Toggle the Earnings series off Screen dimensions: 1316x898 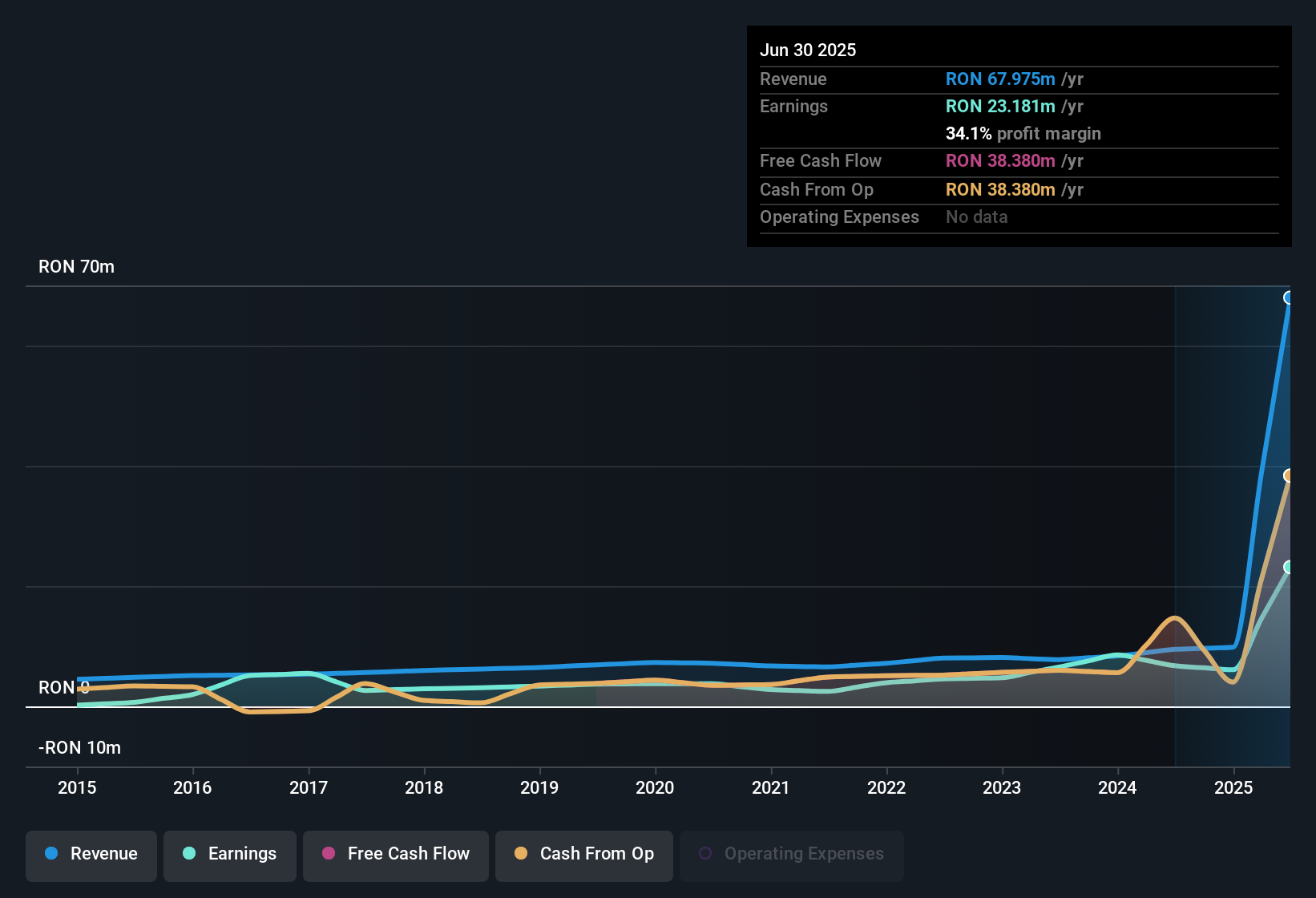(x=230, y=856)
